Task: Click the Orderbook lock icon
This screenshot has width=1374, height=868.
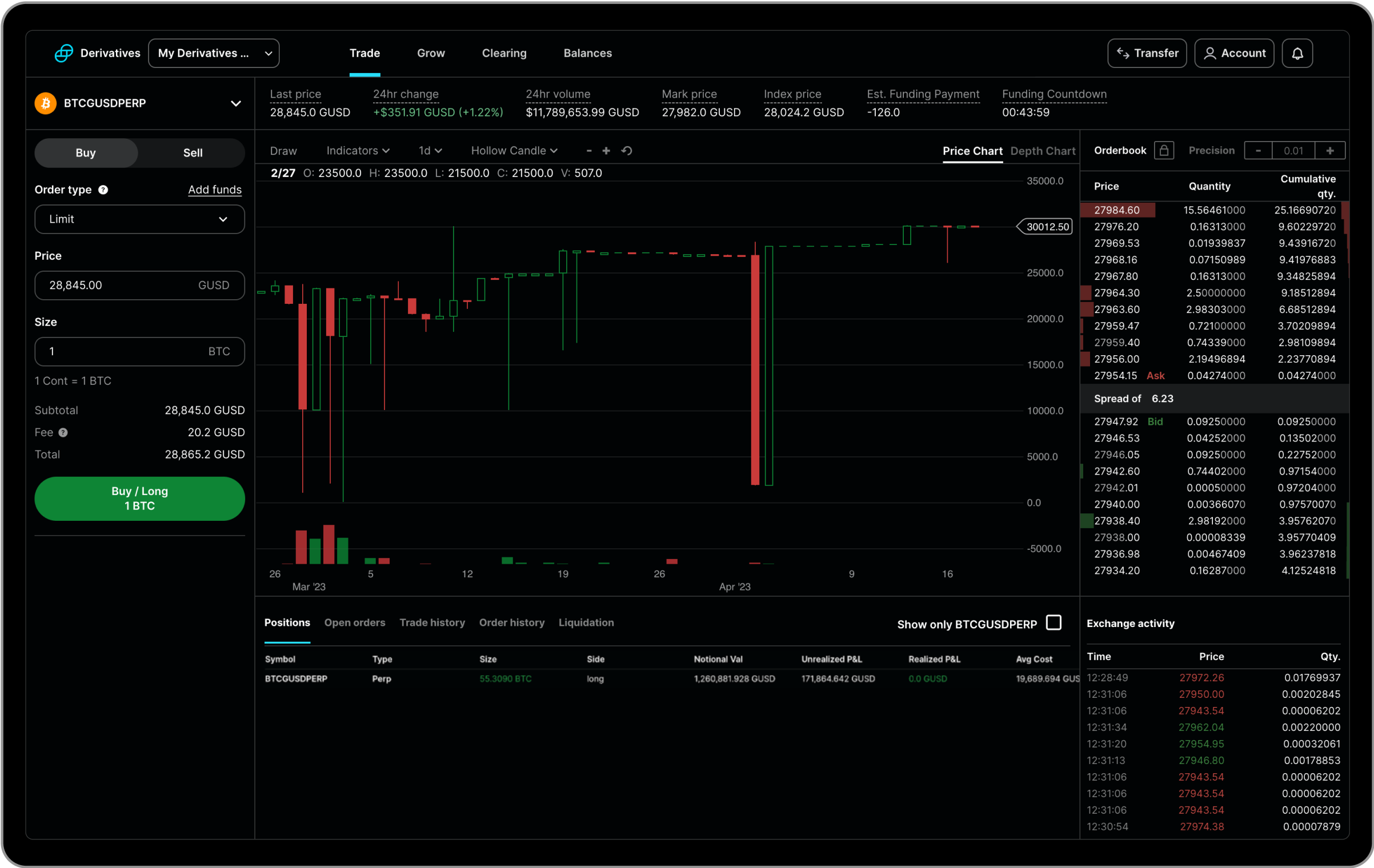Action: click(x=1165, y=150)
